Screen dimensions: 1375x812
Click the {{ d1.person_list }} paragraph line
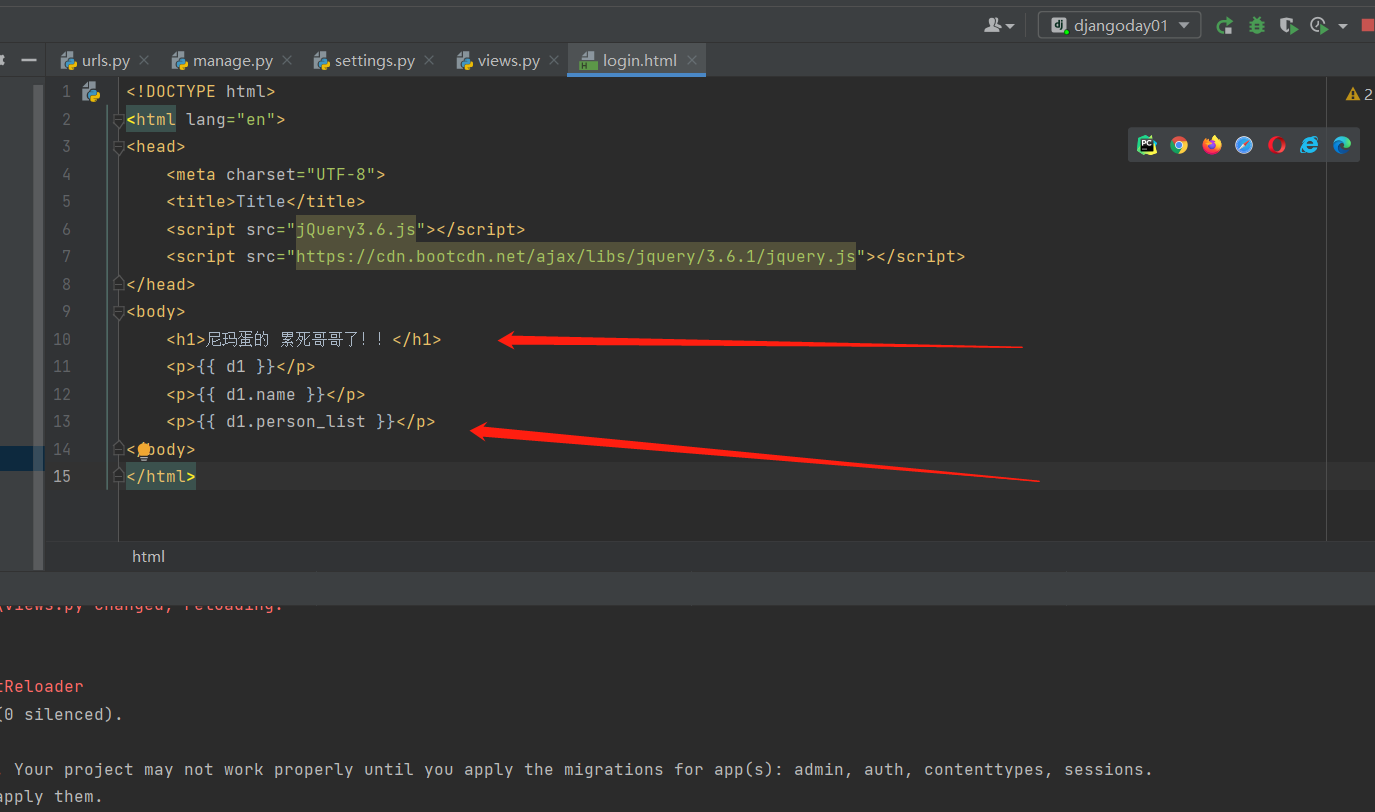pyautogui.click(x=301, y=422)
